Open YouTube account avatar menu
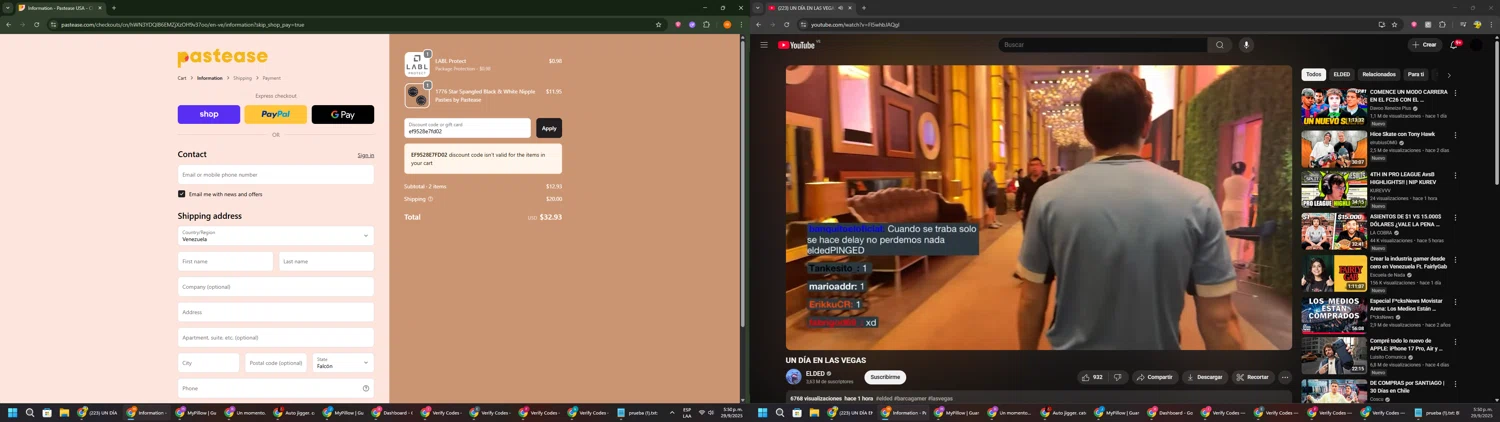This screenshot has width=1500, height=422. click(1476, 45)
